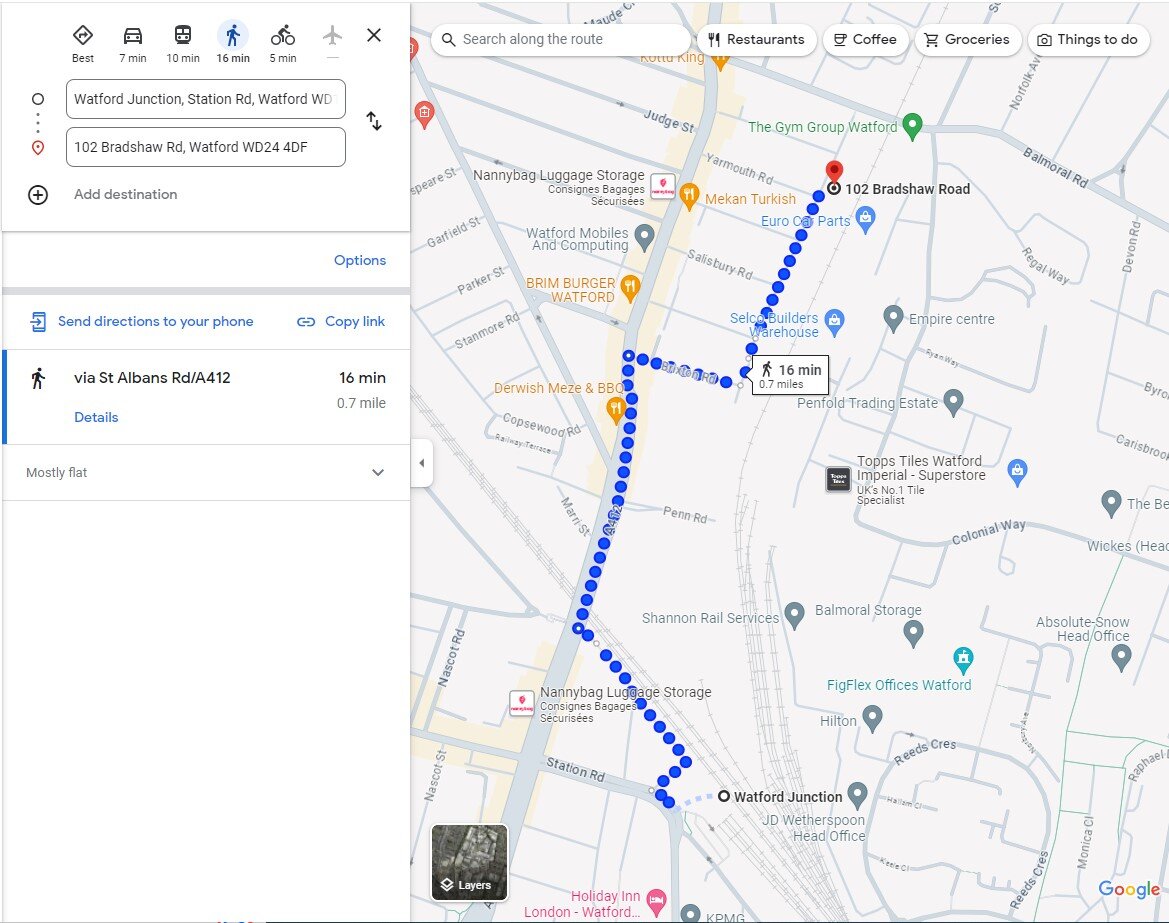
Task: Click the Watford Junction starting point field
Action: pos(206,99)
